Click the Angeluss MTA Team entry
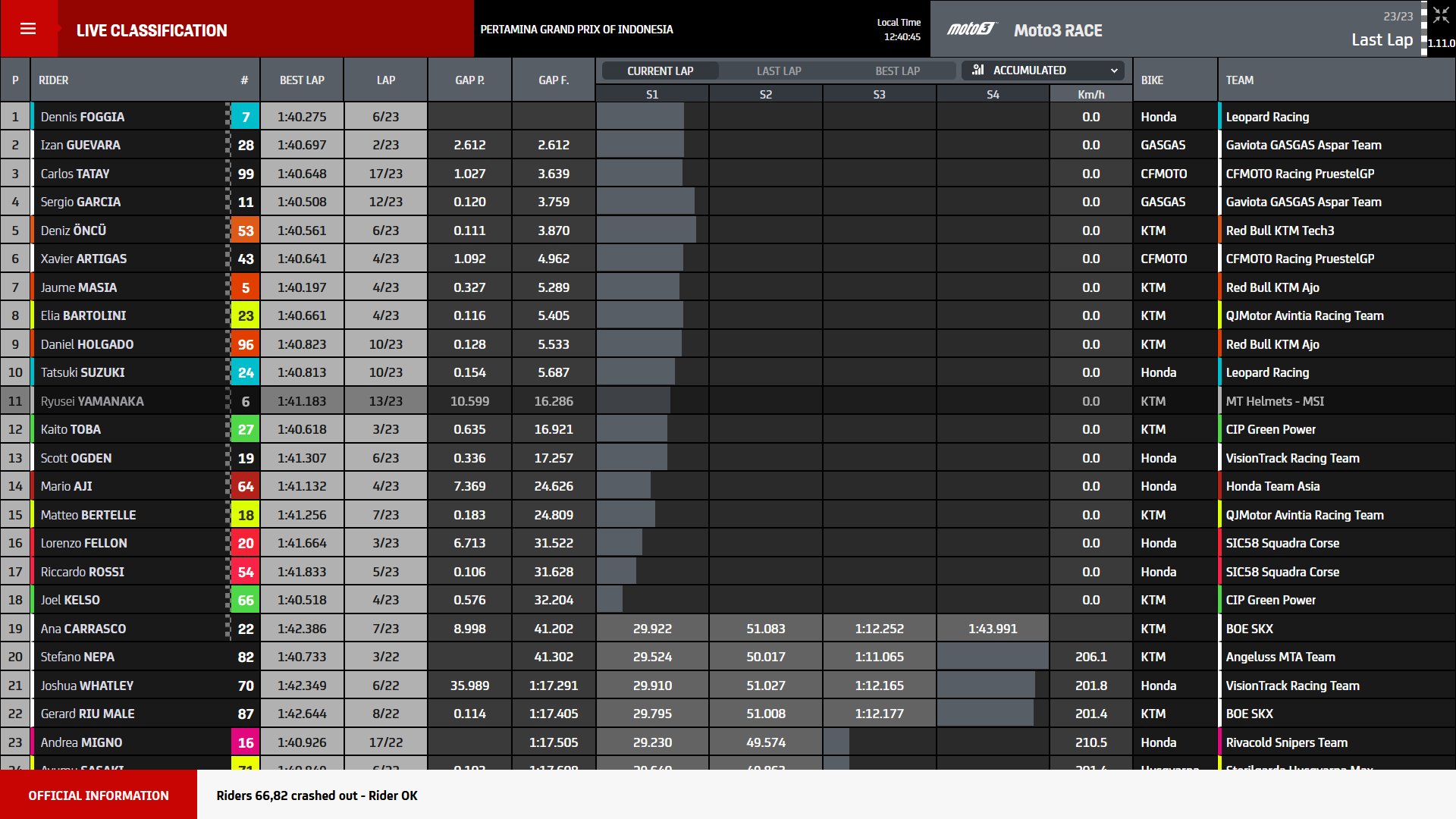The image size is (1456, 819). [x=1281, y=657]
